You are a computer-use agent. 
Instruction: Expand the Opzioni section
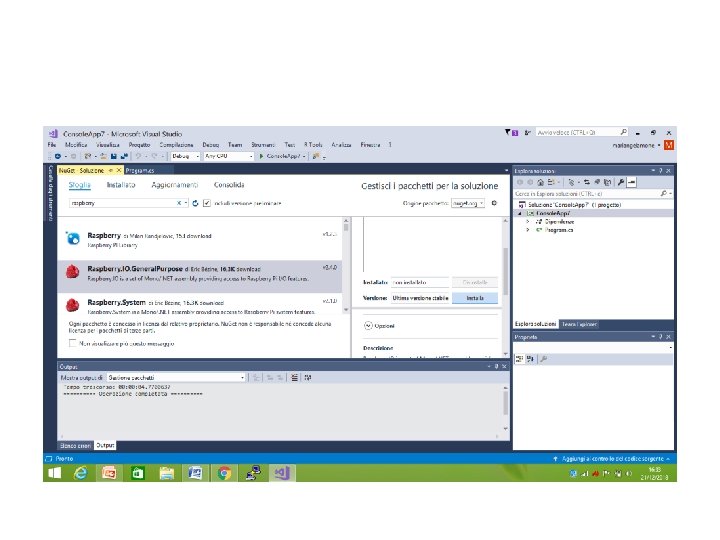click(x=368, y=326)
